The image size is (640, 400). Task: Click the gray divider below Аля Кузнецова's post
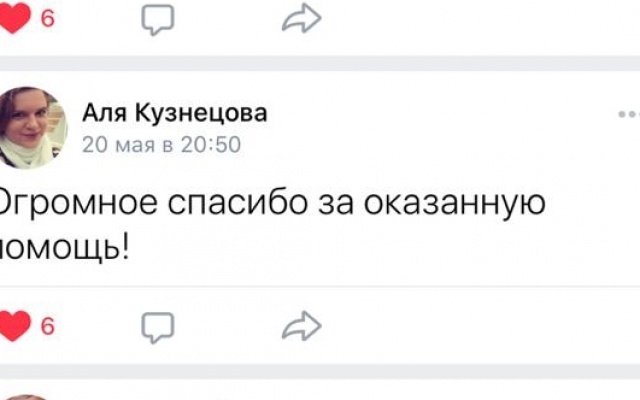pos(320,371)
